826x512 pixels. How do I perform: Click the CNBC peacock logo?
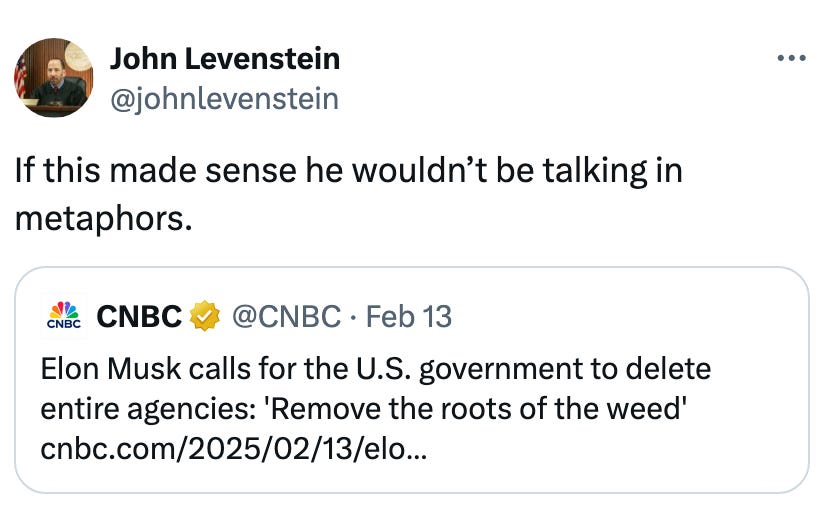tap(64, 316)
